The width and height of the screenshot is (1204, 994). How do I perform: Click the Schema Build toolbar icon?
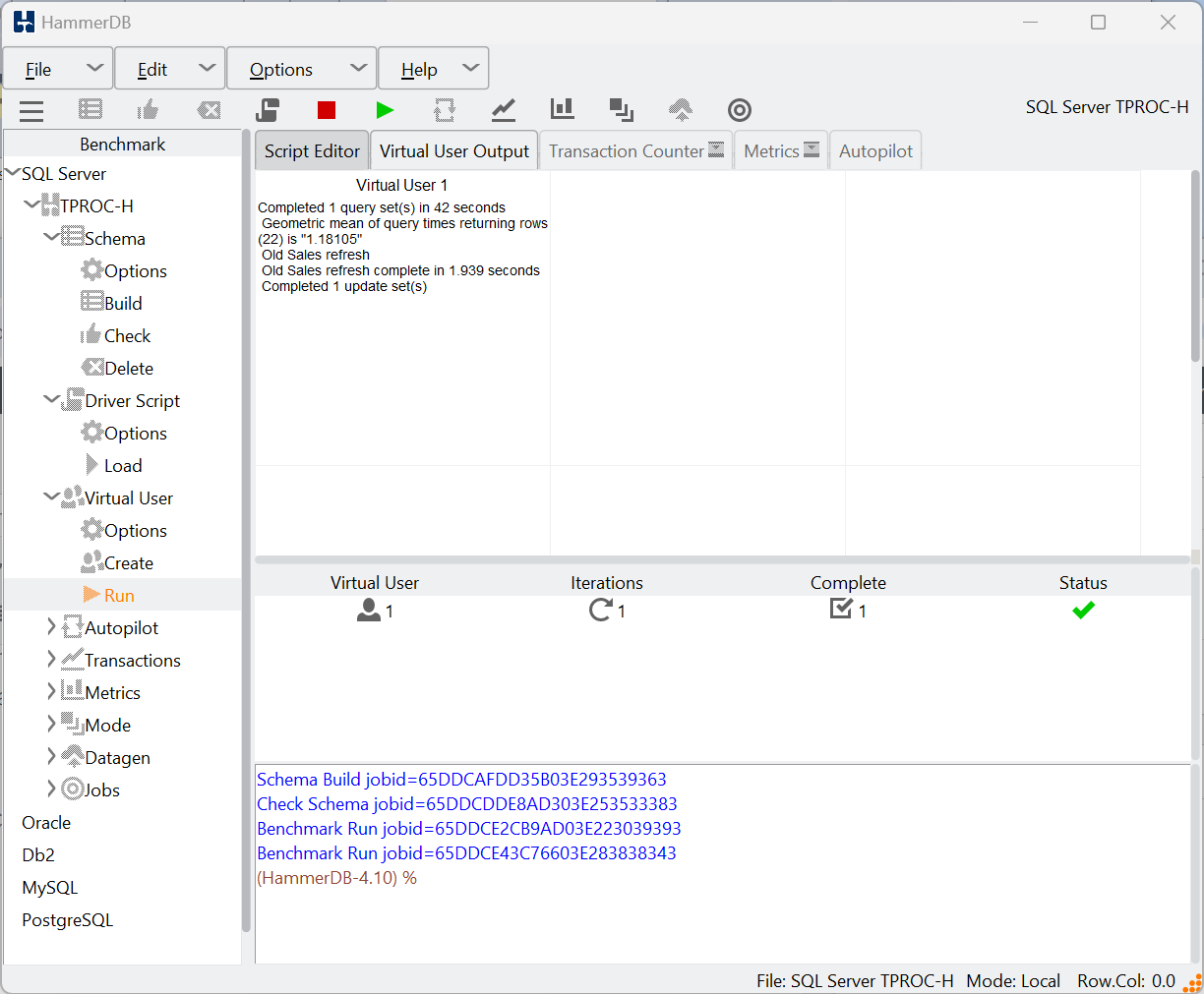pos(90,110)
